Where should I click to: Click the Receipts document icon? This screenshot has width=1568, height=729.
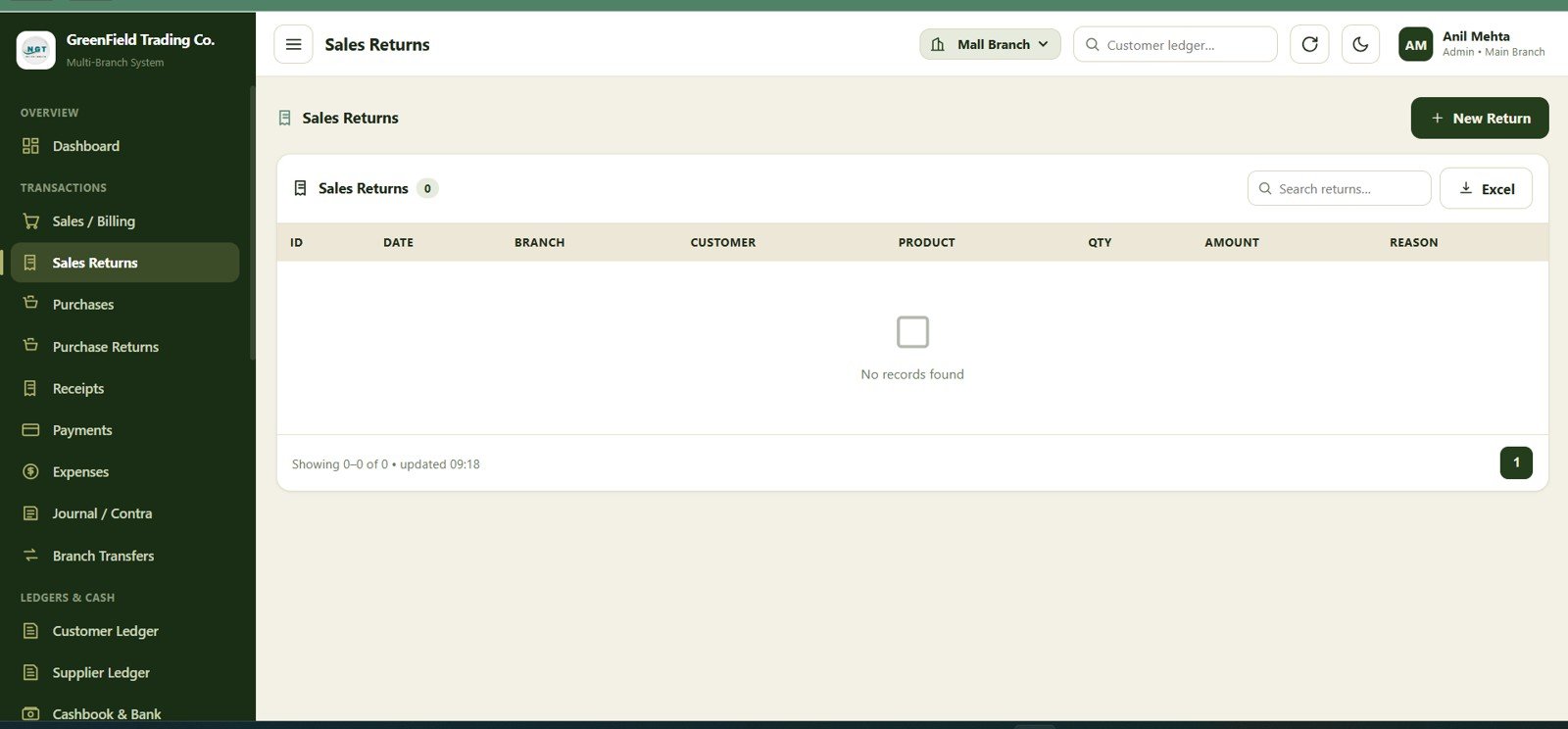30,388
